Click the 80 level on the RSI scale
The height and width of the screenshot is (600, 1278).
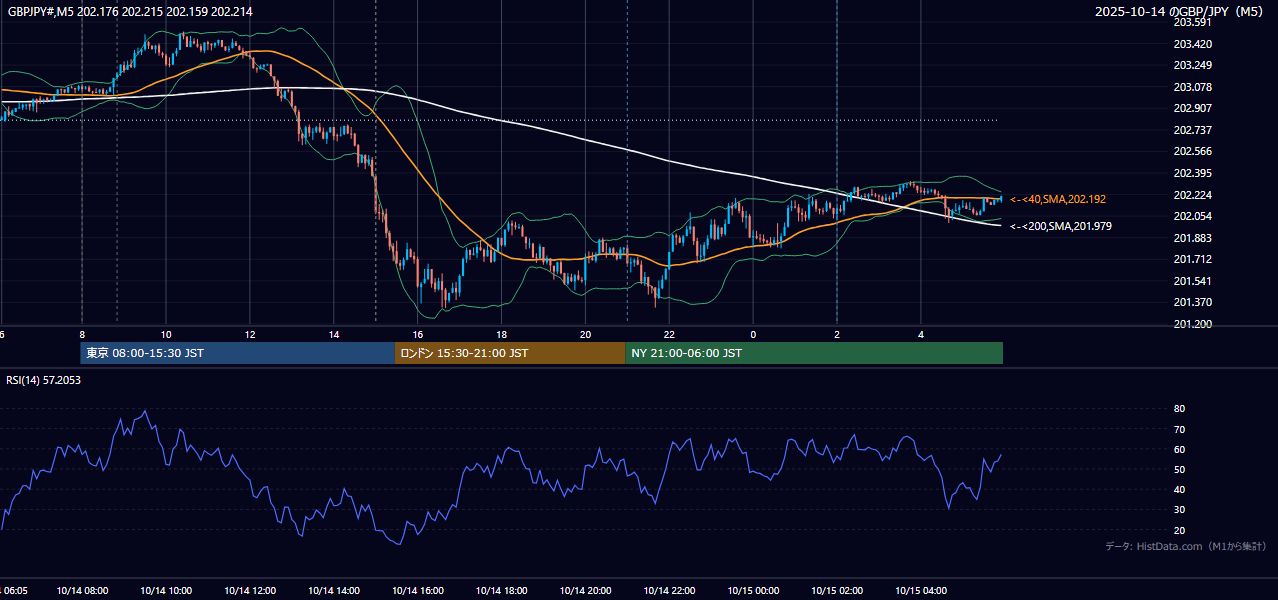(1179, 409)
